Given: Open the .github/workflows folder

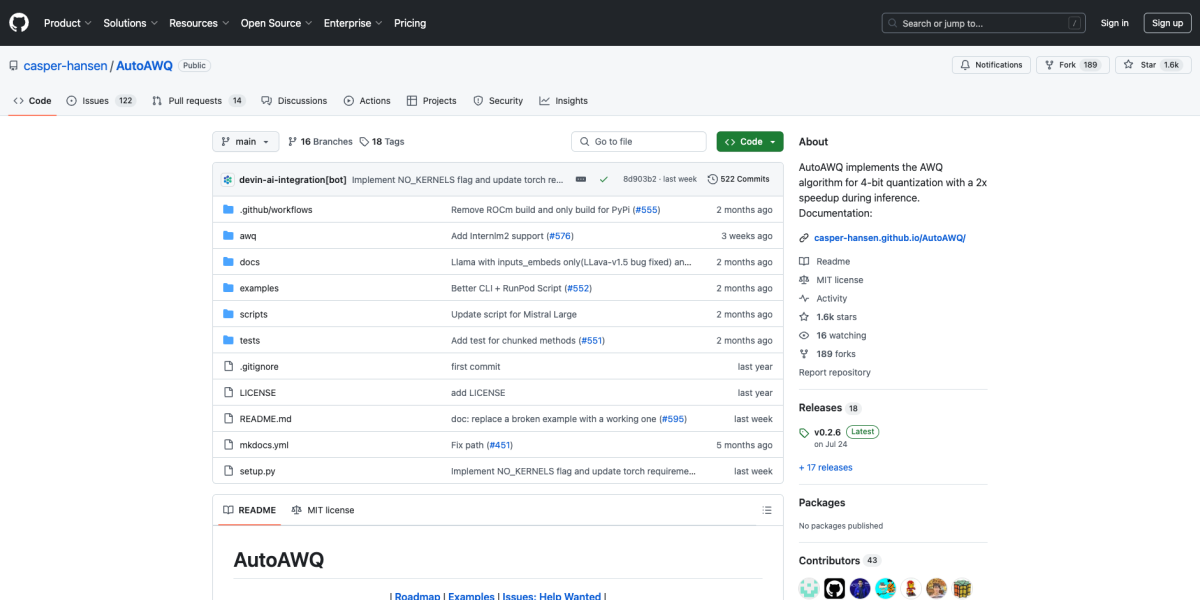Looking at the screenshot, I should [x=275, y=210].
